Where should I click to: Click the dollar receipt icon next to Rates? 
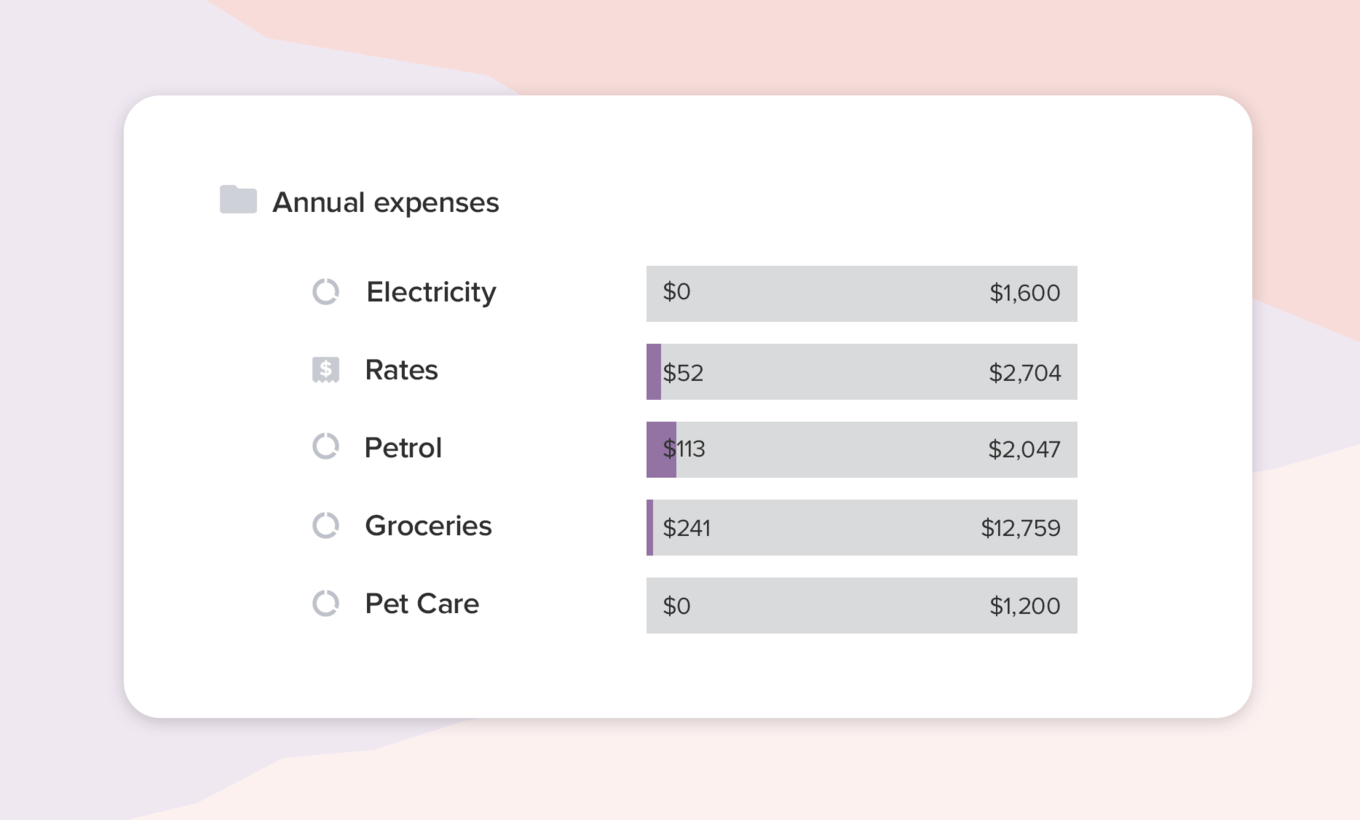325,370
